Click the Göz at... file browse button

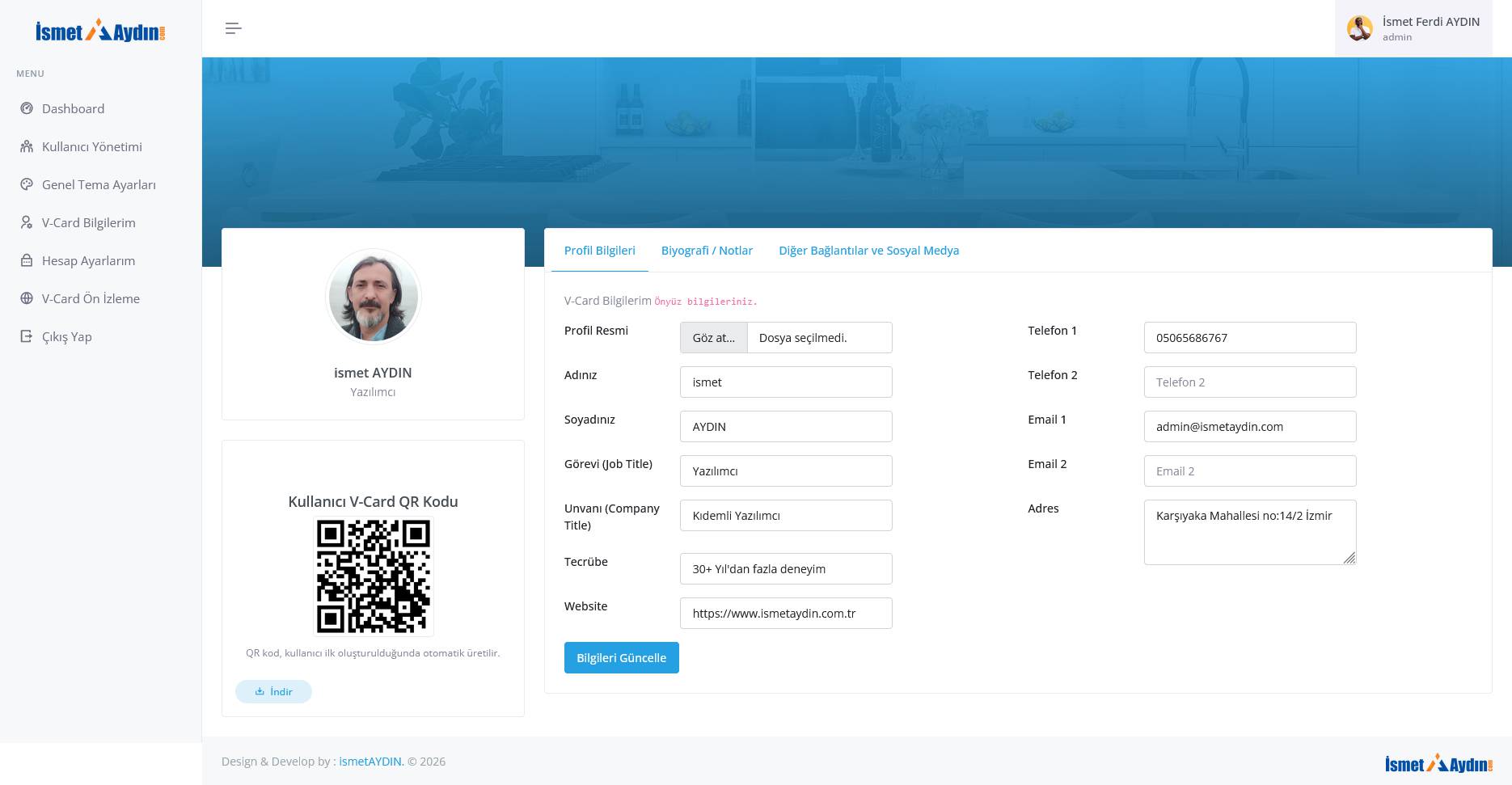tap(714, 337)
